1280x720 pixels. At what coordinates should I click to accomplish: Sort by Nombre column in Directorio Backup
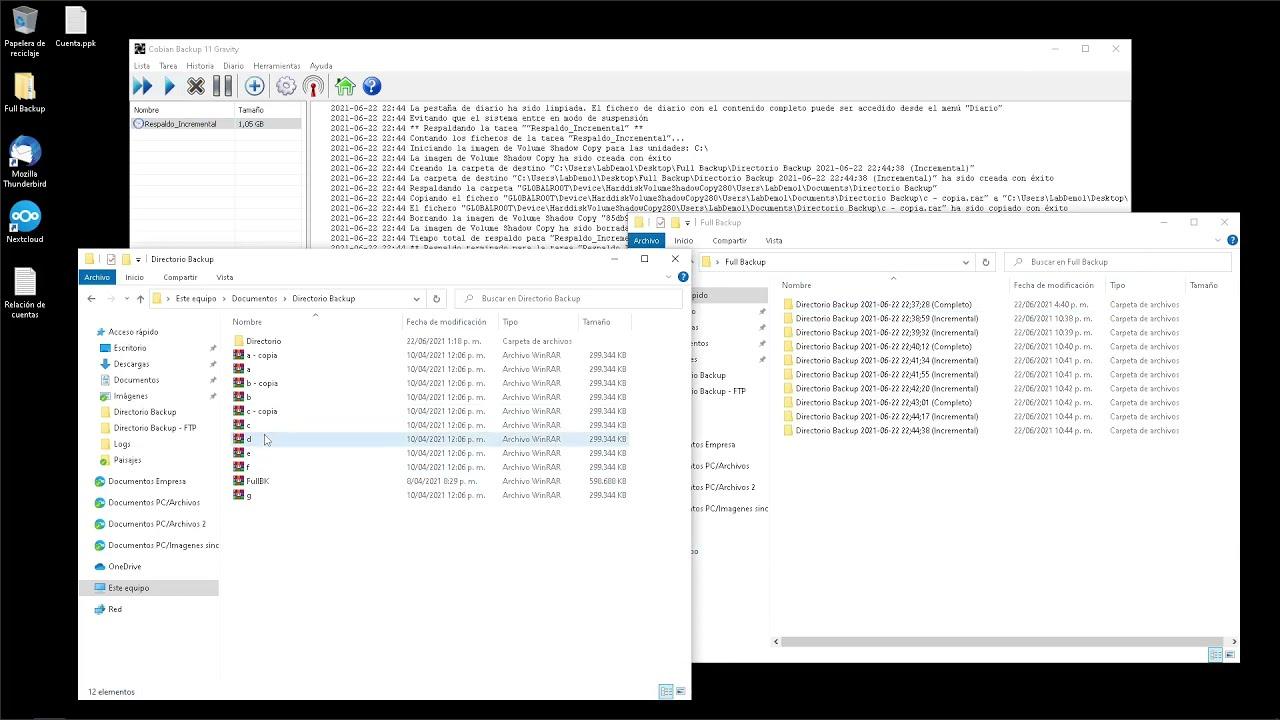(314, 322)
